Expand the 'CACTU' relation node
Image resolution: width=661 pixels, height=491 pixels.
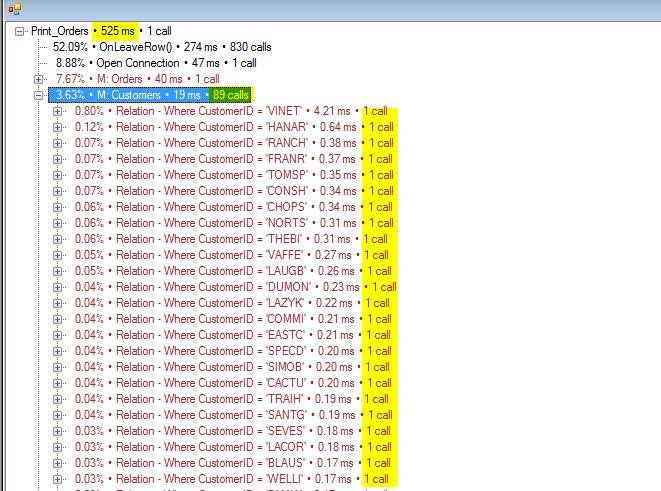pos(57,384)
